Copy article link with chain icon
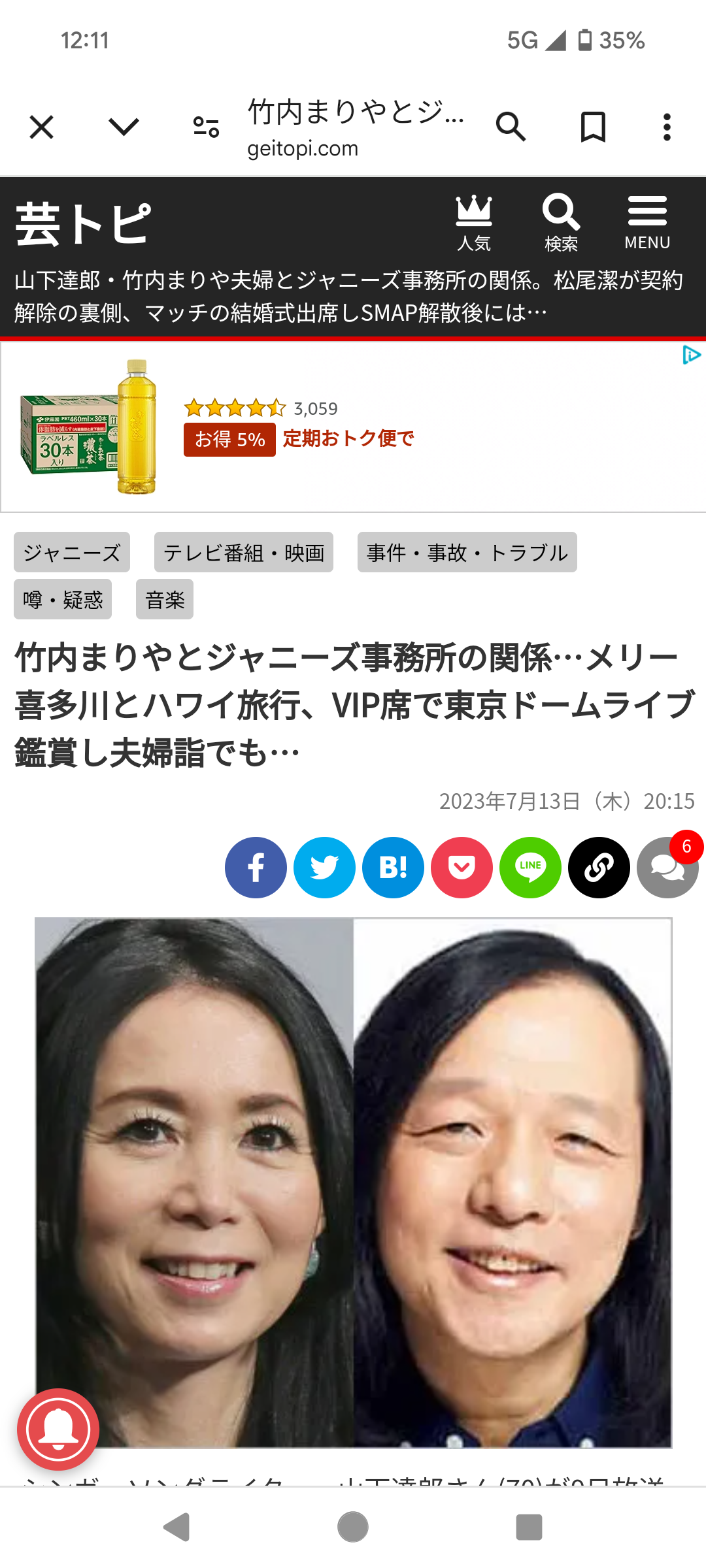Screen dimensions: 706x1568 tap(599, 868)
